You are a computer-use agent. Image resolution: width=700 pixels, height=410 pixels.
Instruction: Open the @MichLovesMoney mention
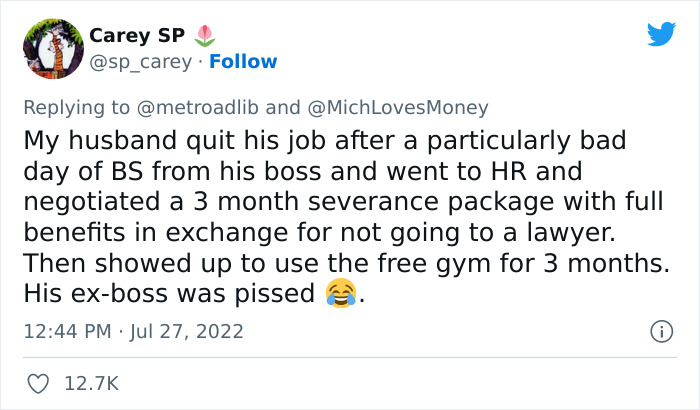(395, 107)
